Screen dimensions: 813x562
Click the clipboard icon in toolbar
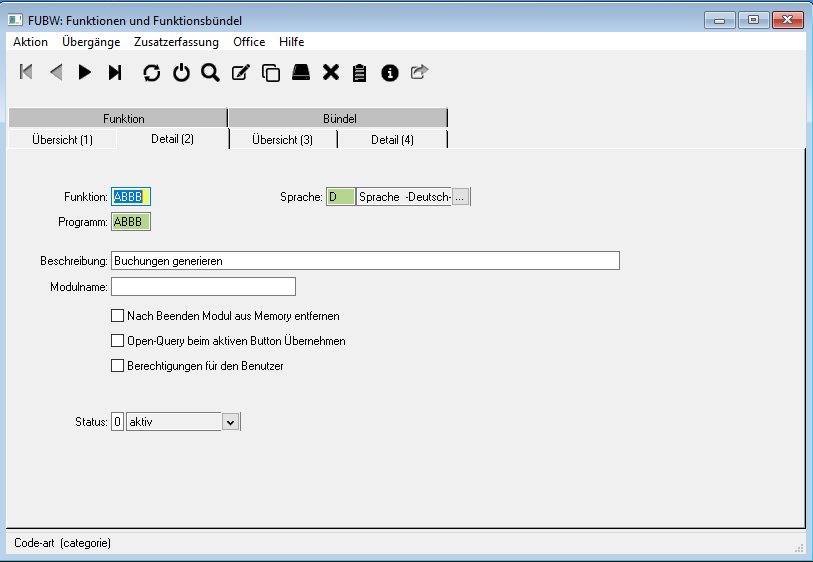tap(360, 72)
